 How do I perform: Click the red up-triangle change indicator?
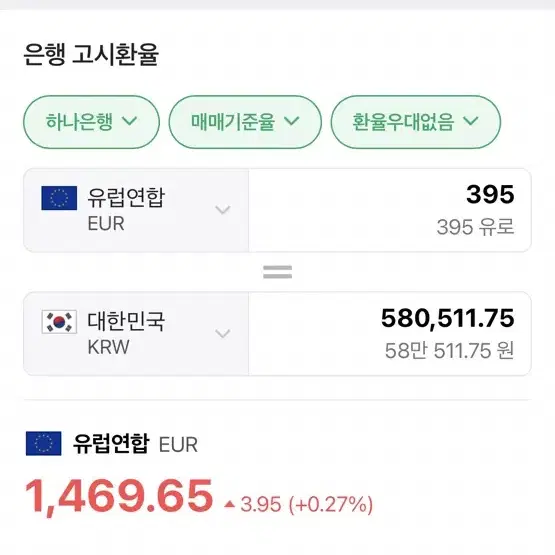pyautogui.click(x=230, y=504)
